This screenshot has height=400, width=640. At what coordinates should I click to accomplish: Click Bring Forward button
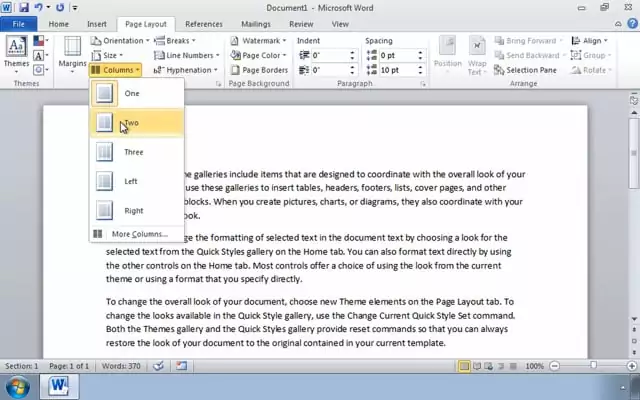tap(529, 40)
